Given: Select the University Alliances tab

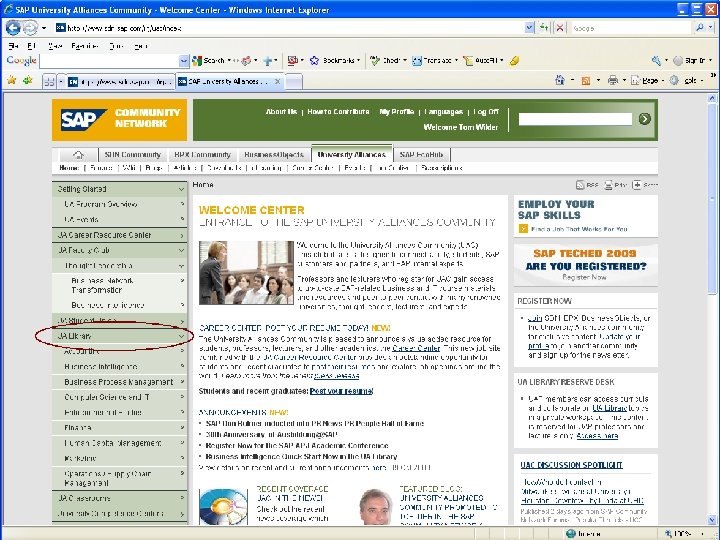Looking at the screenshot, I should coord(351,154).
